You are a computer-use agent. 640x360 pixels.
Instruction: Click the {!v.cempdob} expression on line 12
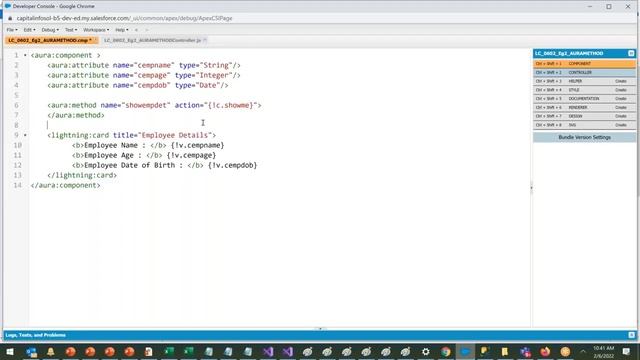[x=232, y=165]
